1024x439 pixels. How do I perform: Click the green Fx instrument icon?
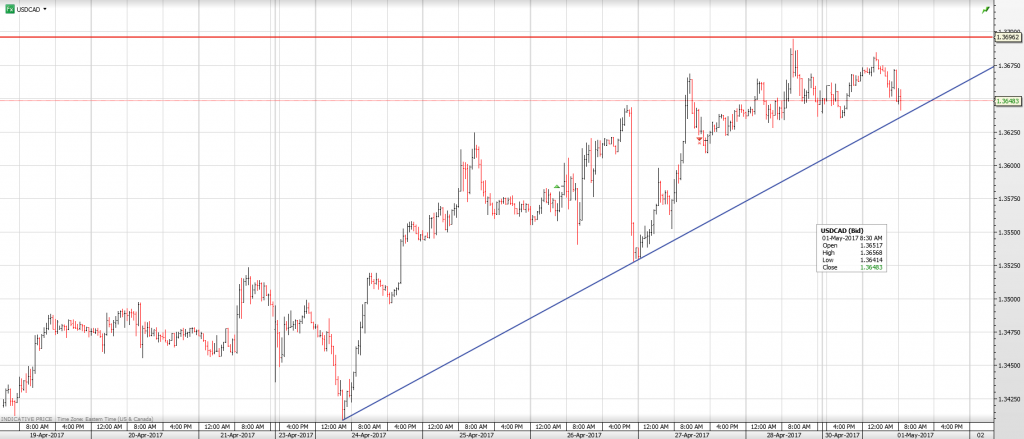9,8
